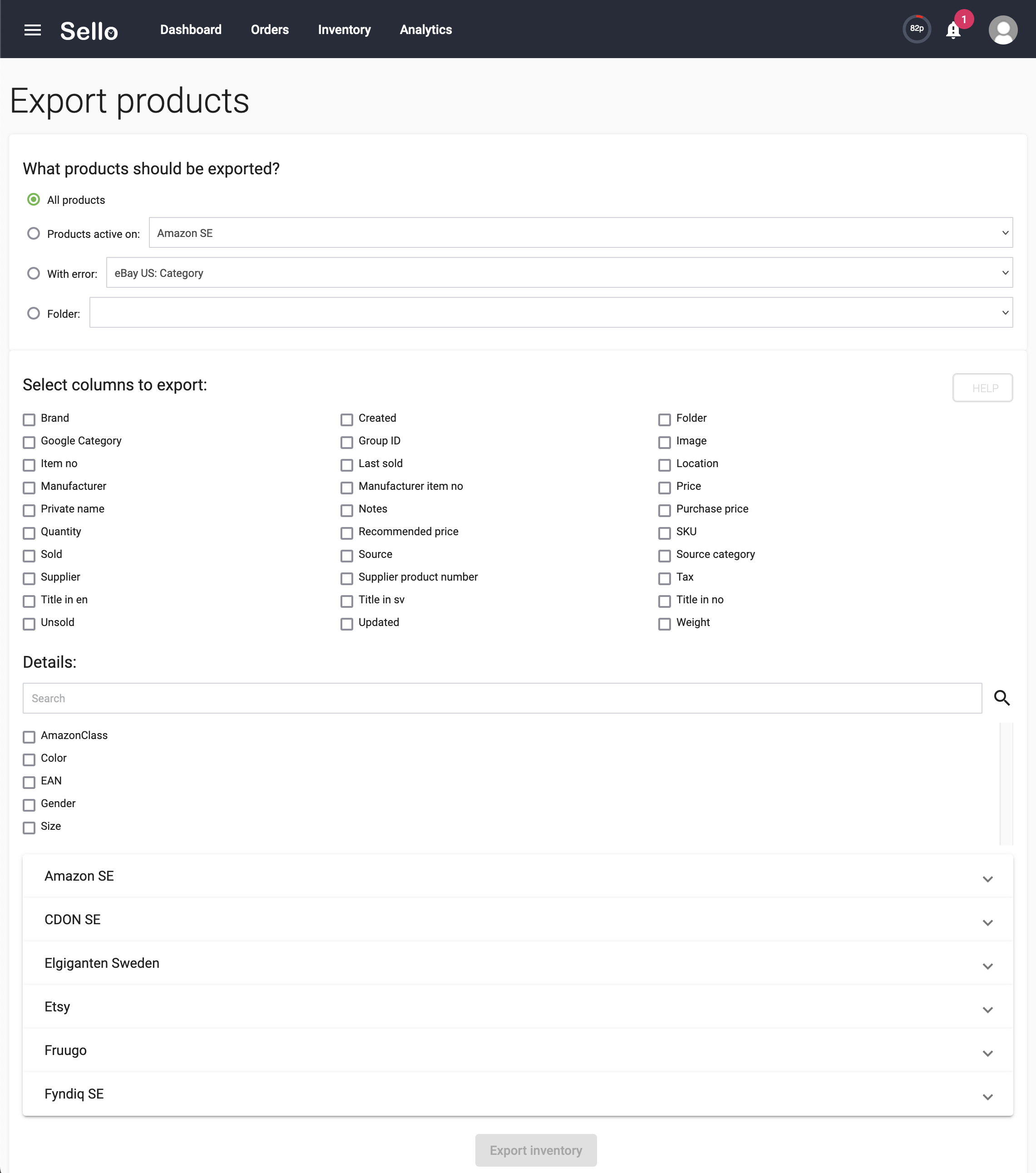Open the Amazon SE marketplace dropdown
Viewport: 1036px width, 1173px height.
[580, 232]
